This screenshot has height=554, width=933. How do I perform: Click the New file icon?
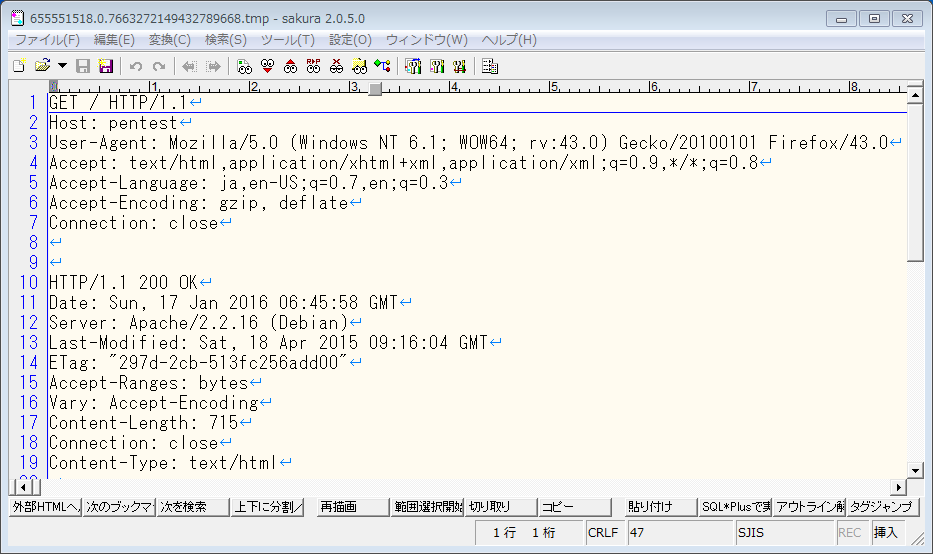(18, 66)
